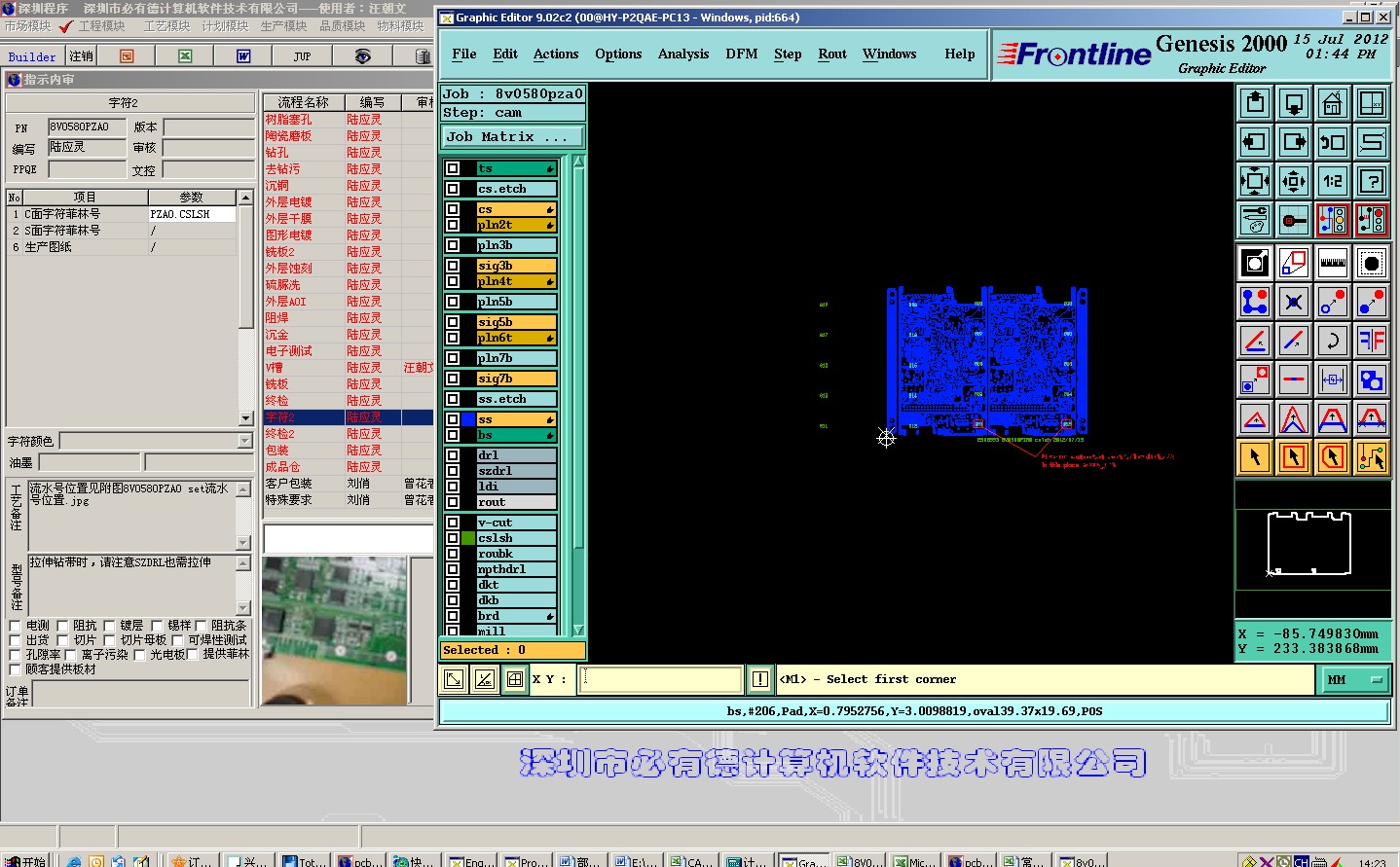Viewport: 1400px width, 867px height.
Task: Click the blue W Word icon
Action: click(243, 56)
